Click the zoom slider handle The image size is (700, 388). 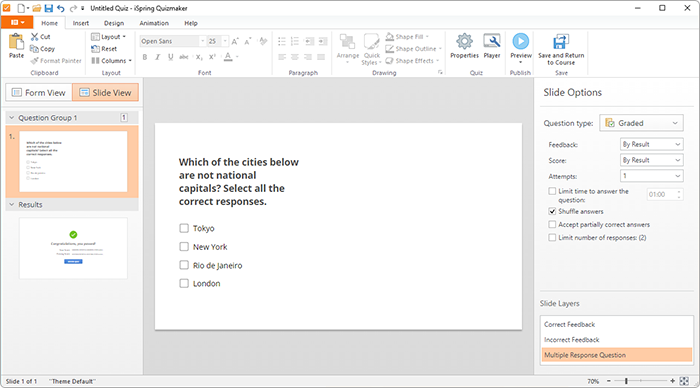(x=626, y=381)
